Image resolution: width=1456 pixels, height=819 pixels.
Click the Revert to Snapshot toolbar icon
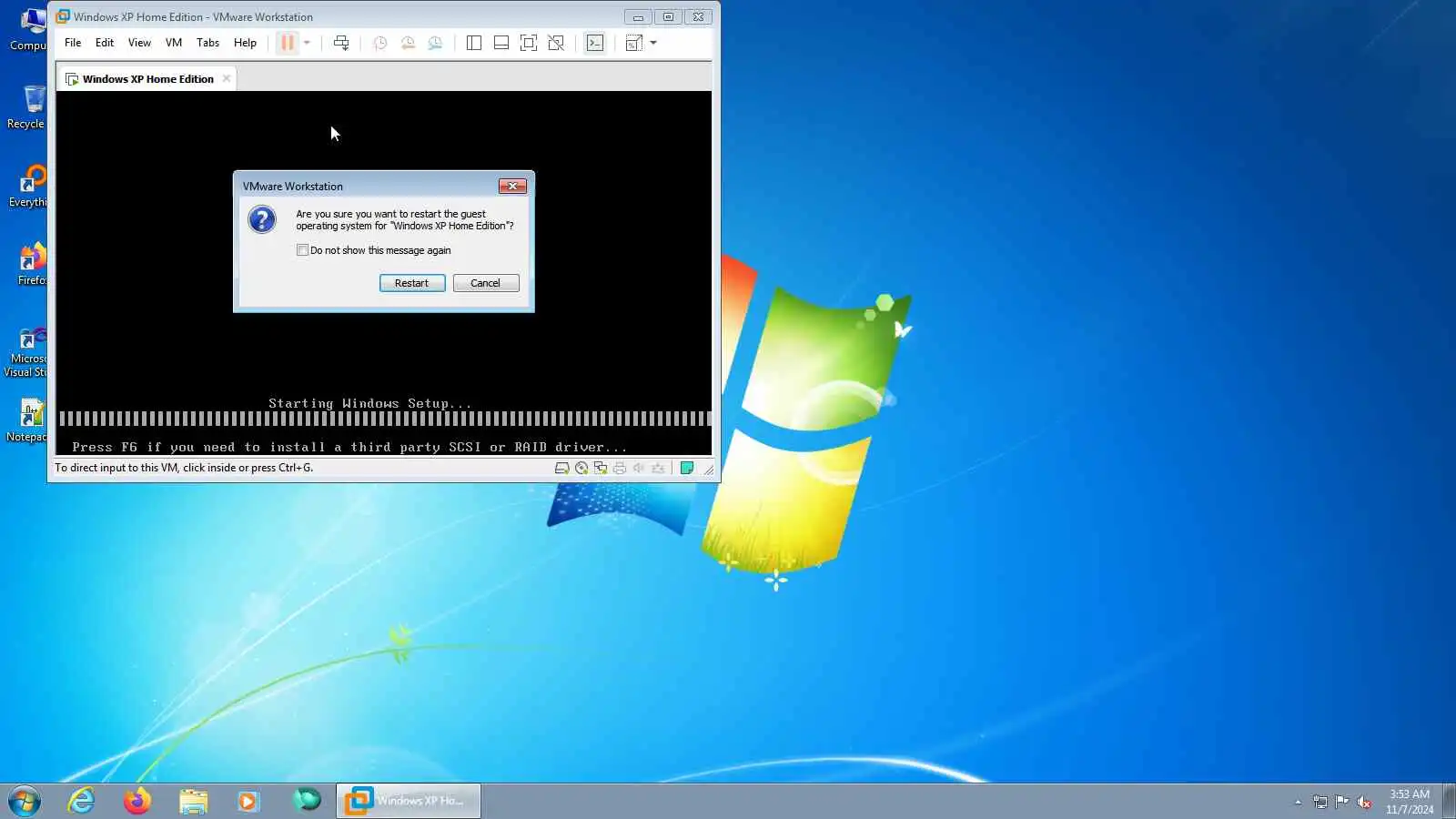[408, 43]
